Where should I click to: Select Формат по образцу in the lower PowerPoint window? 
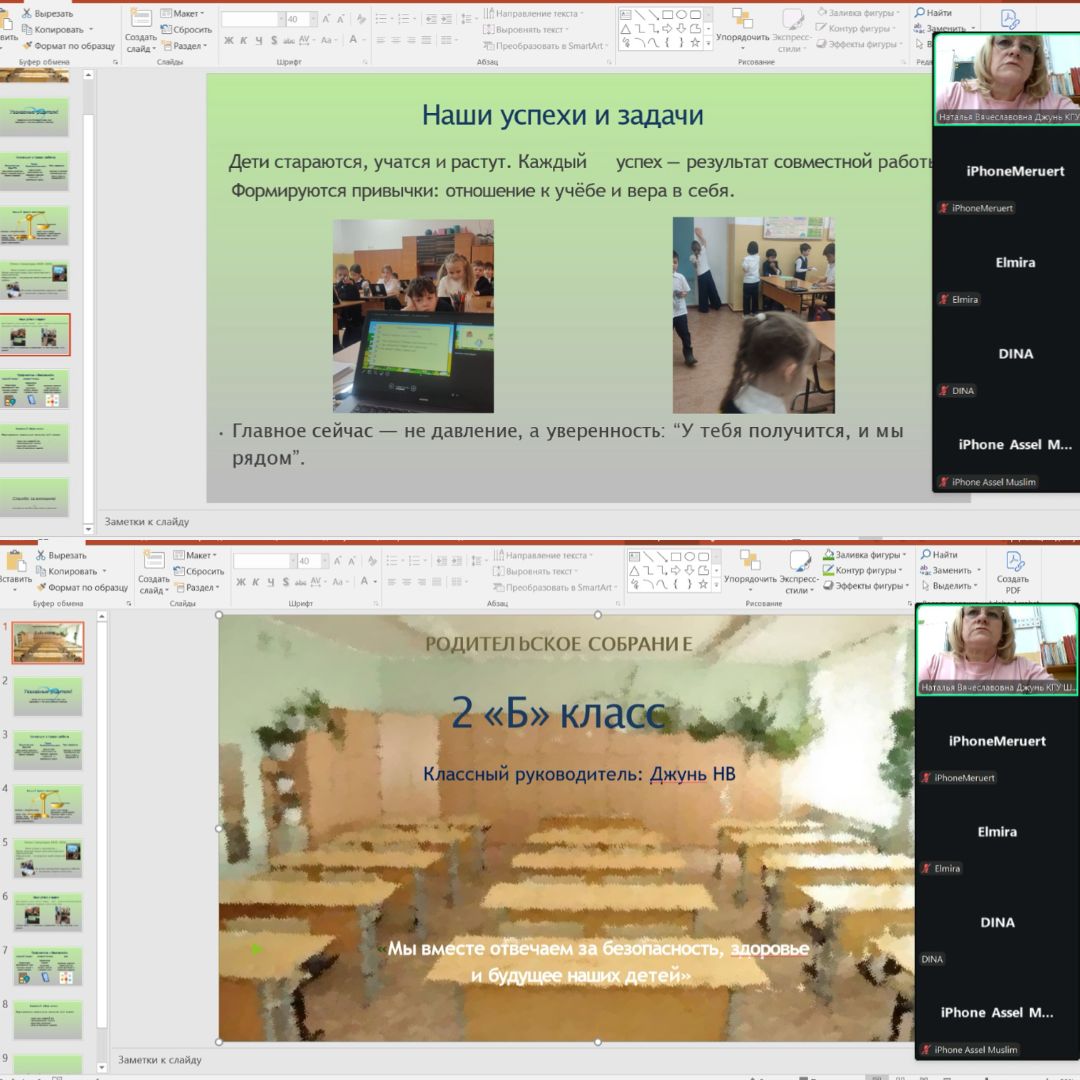pos(87,588)
